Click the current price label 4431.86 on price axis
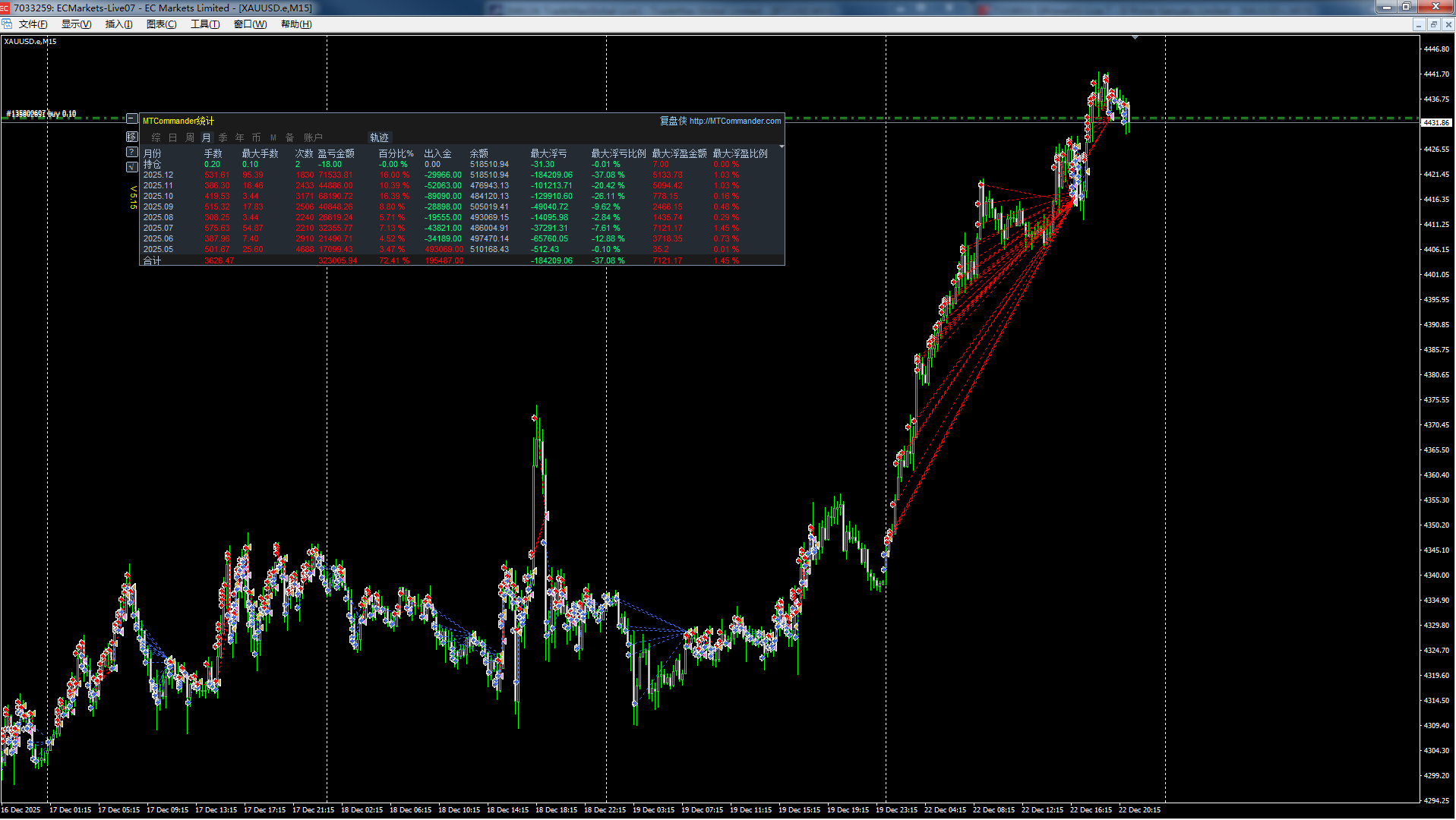1456x820 pixels. [1436, 122]
